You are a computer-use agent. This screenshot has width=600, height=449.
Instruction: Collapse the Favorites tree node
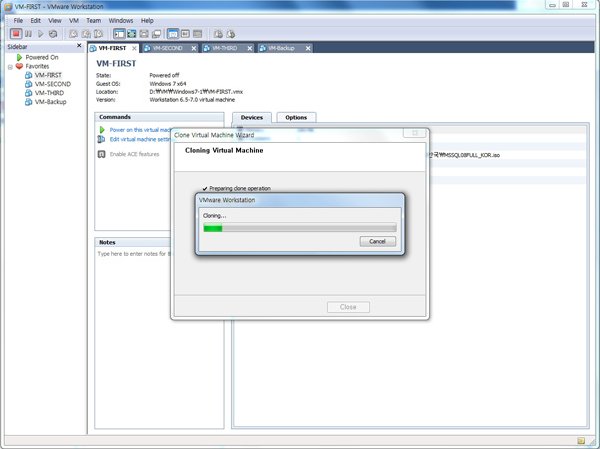(x=10, y=67)
